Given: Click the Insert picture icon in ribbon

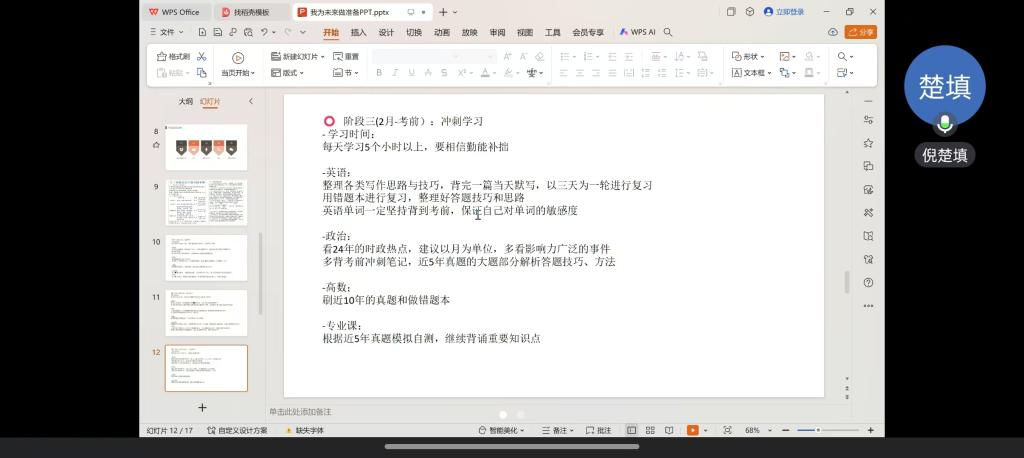Looking at the screenshot, I should coord(788,57).
